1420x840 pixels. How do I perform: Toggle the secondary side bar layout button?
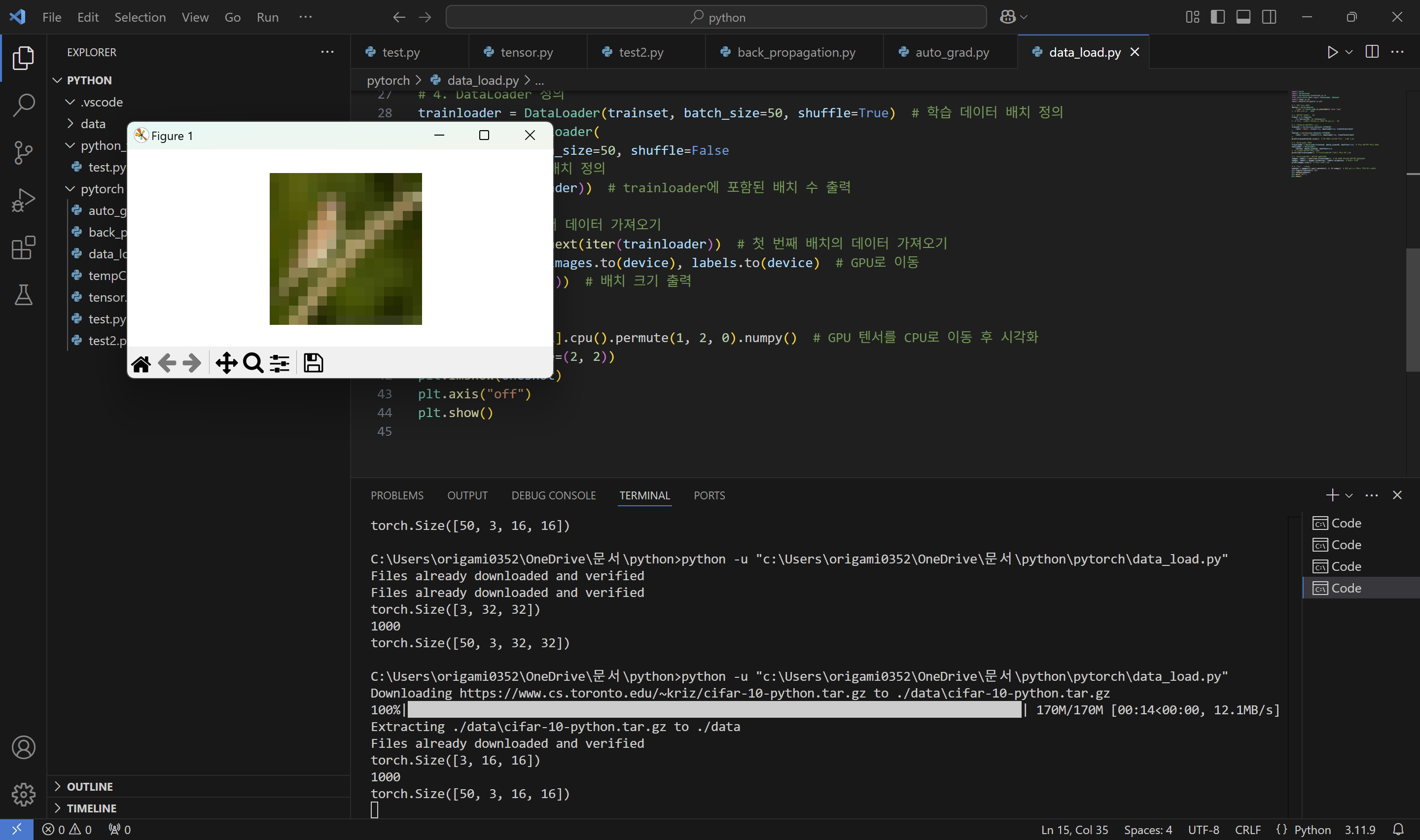1269,17
